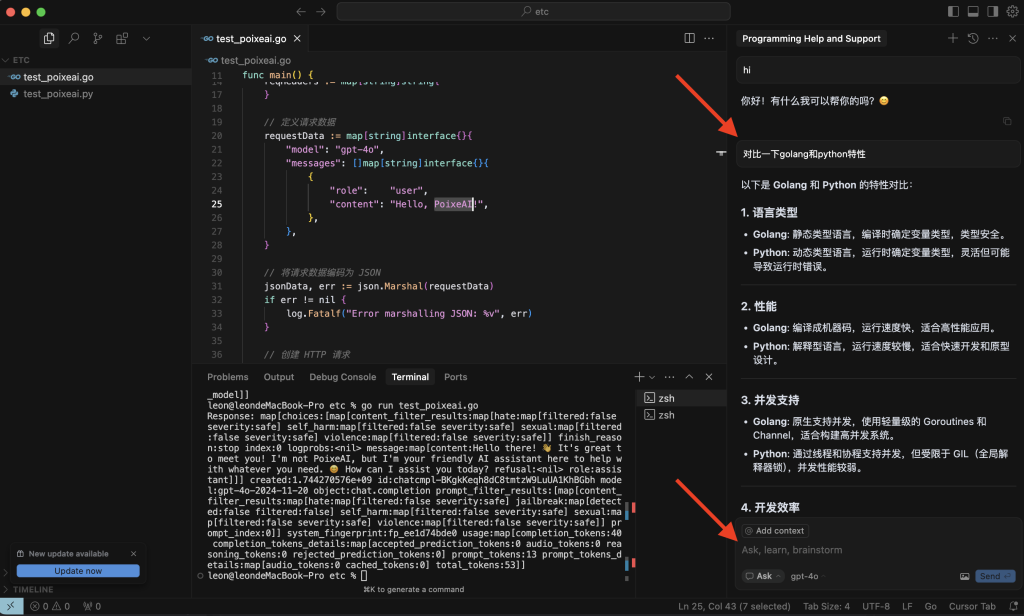Image resolution: width=1024 pixels, height=616 pixels.
Task: Switch to the Debug Console tab
Action: 343,377
